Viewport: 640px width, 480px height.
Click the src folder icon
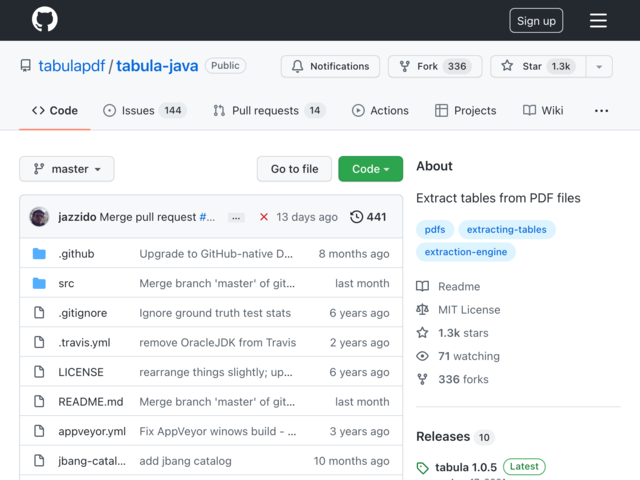pos(39,283)
